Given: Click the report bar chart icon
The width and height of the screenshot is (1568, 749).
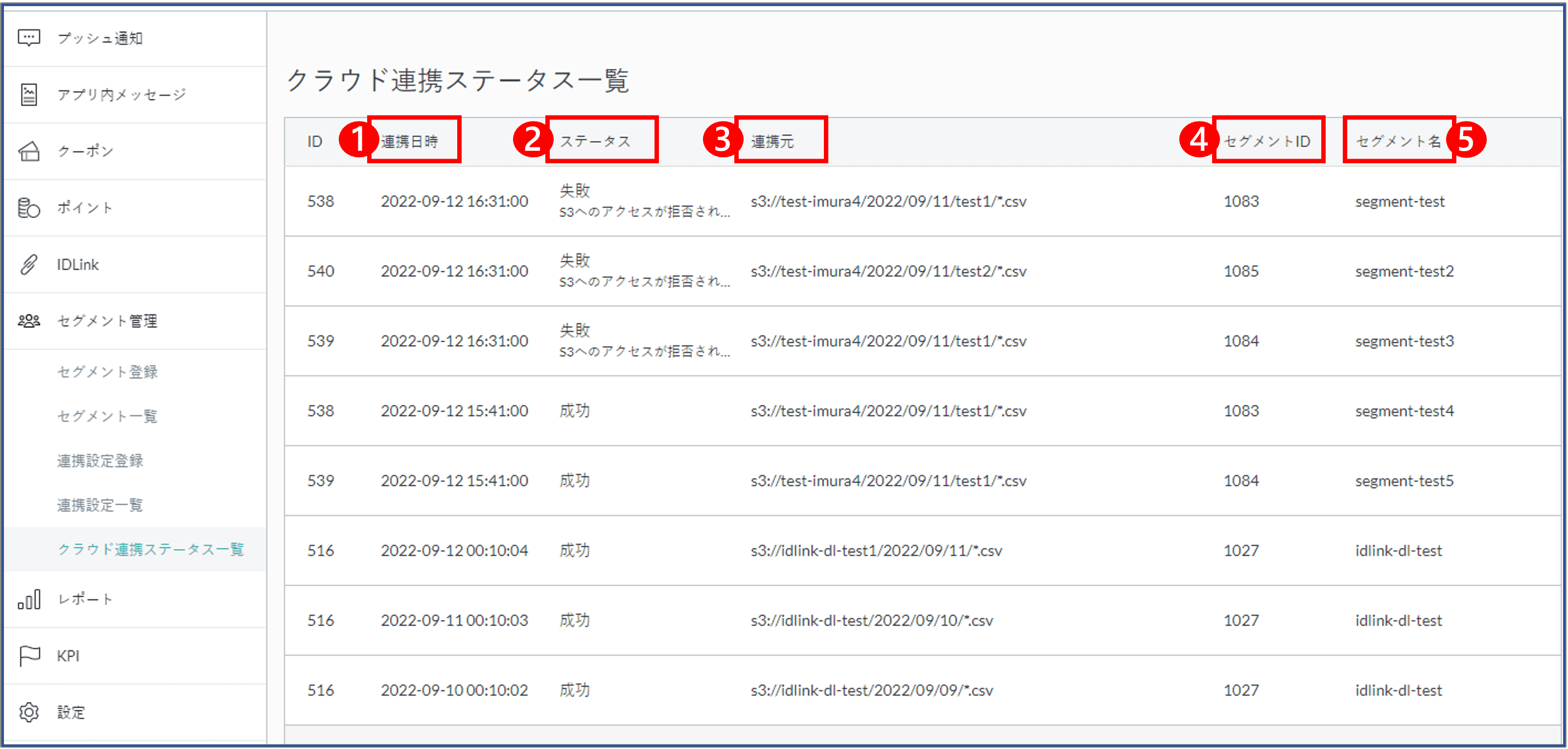Looking at the screenshot, I should click(x=28, y=599).
